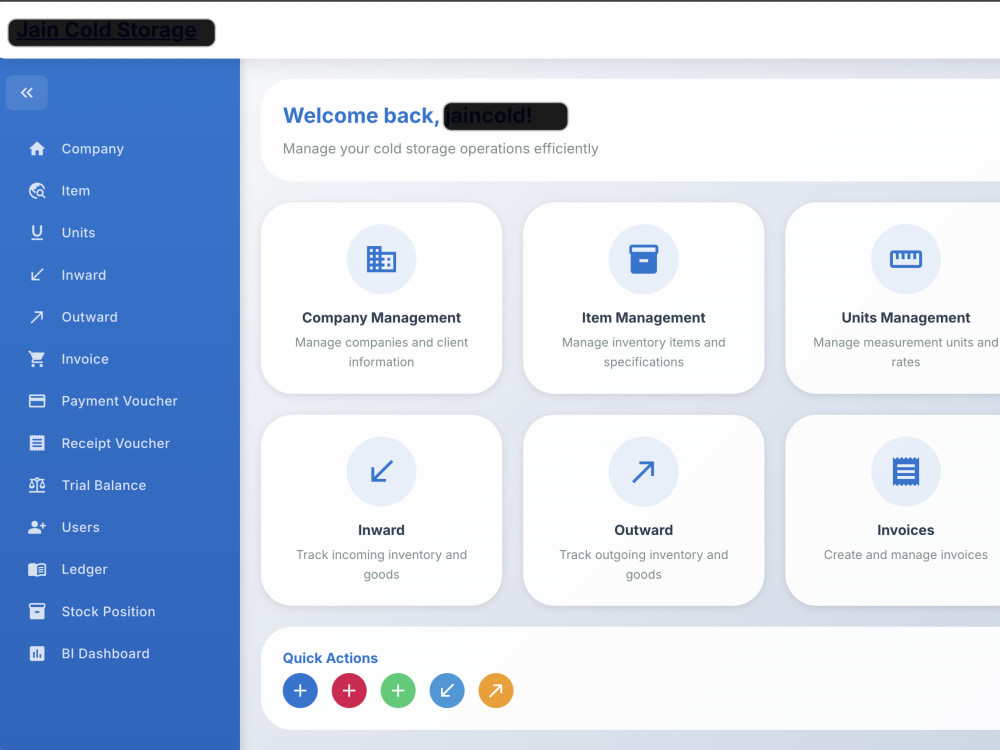This screenshot has height=750, width=1000.
Task: Click the receipt icon on Invoices card
Action: (x=906, y=471)
